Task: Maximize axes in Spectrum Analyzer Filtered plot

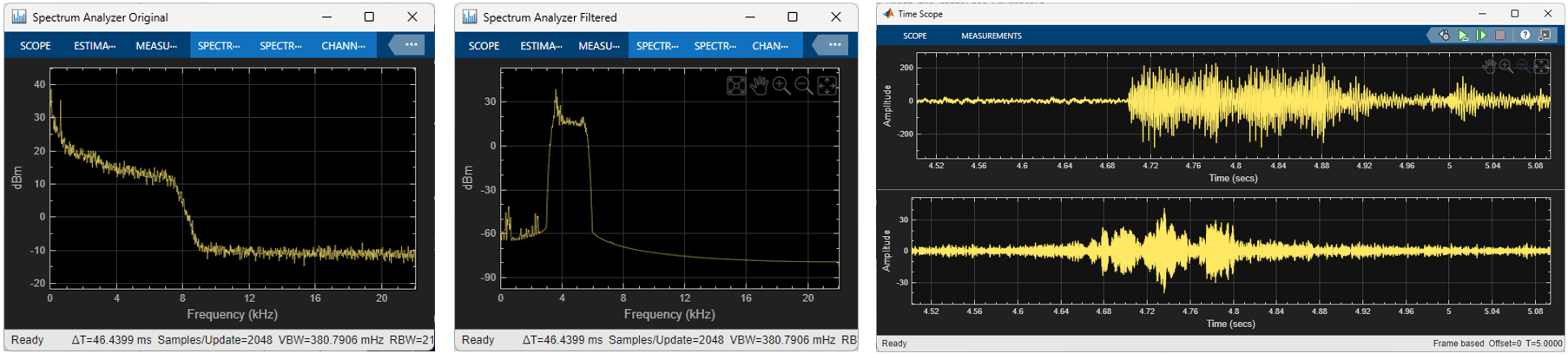Action: 736,86
